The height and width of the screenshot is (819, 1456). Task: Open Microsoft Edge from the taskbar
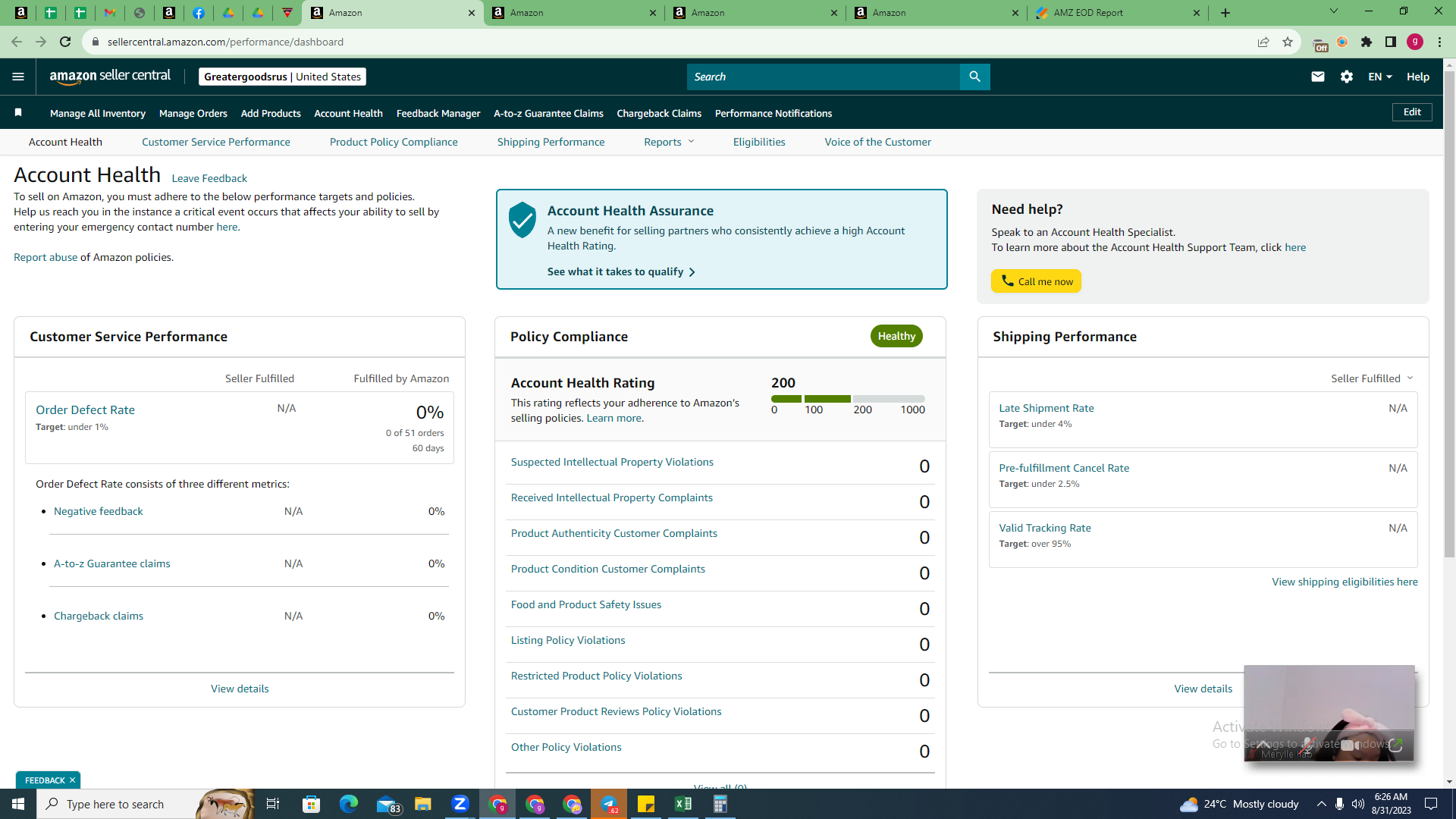pyautogui.click(x=348, y=804)
